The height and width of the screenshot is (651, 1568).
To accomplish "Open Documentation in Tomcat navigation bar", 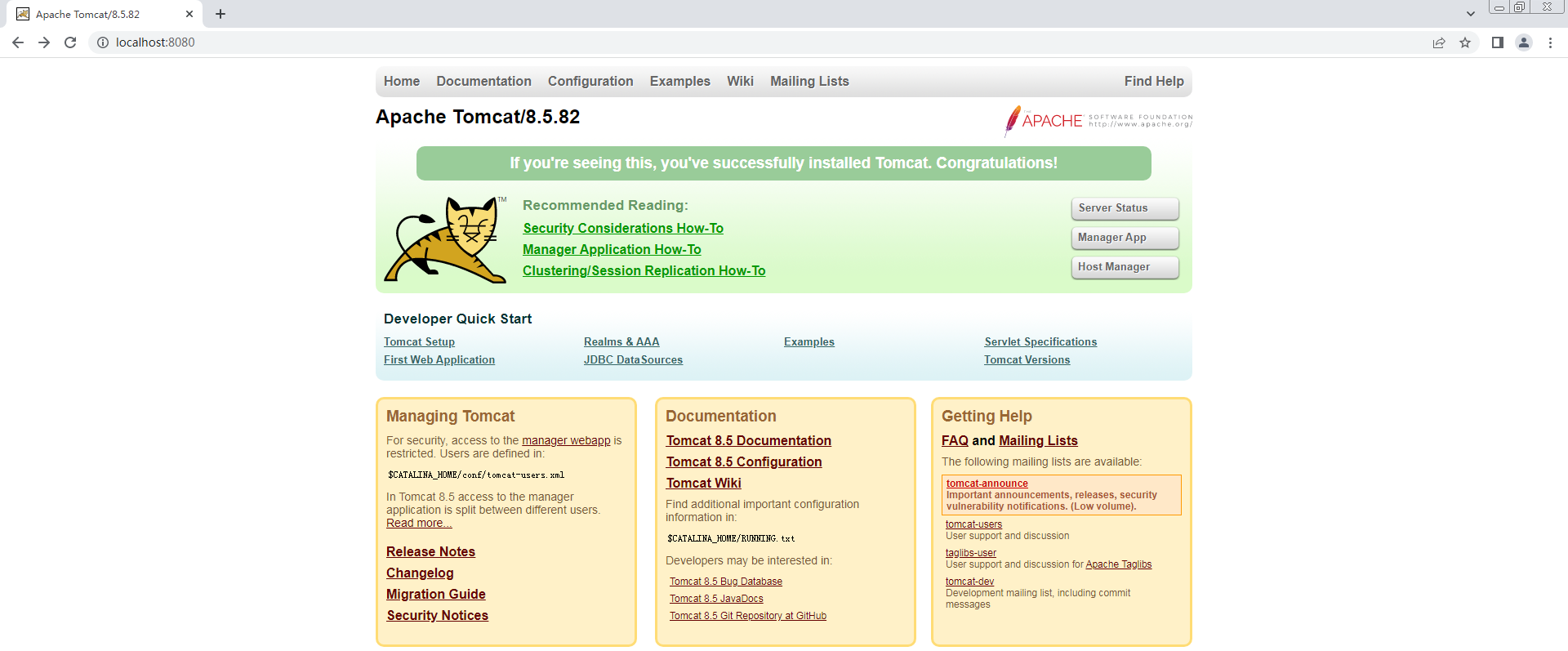I will pyautogui.click(x=483, y=81).
